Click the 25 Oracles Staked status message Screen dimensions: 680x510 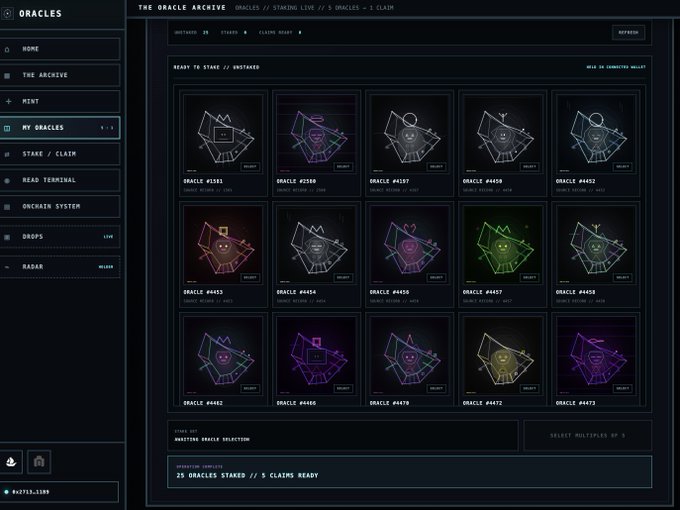pyautogui.click(x=247, y=475)
